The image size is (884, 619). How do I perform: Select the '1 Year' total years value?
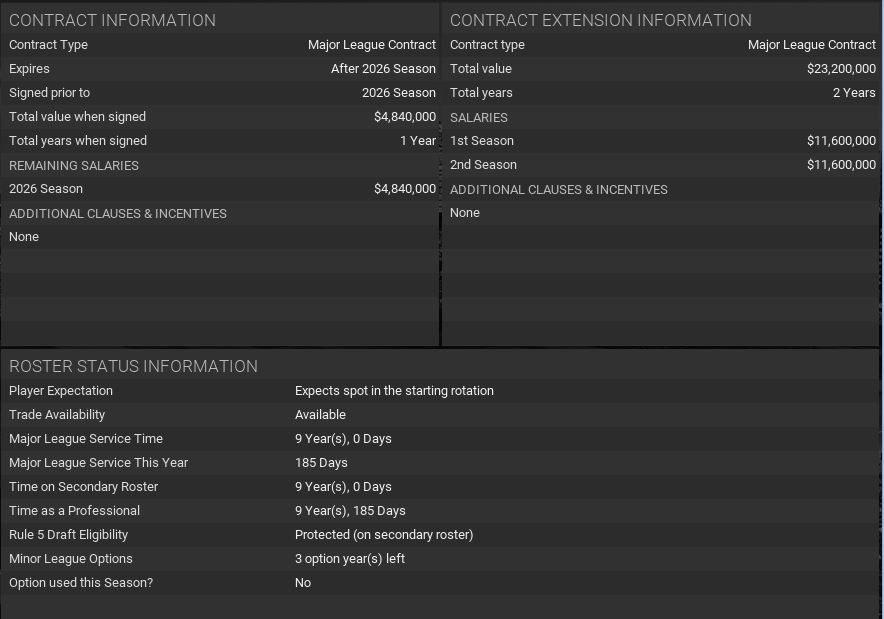(x=418, y=141)
